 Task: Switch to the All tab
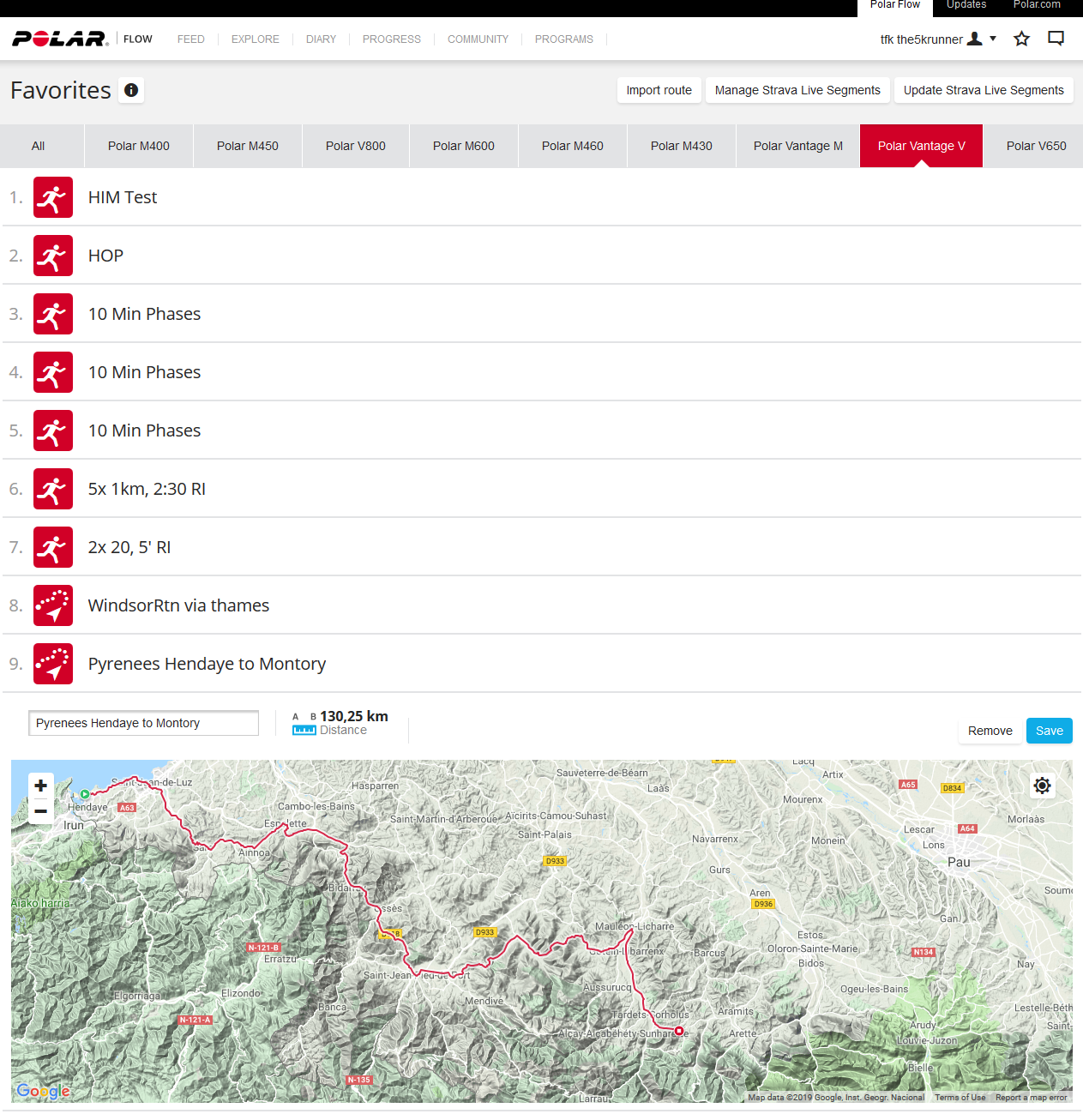(42, 146)
